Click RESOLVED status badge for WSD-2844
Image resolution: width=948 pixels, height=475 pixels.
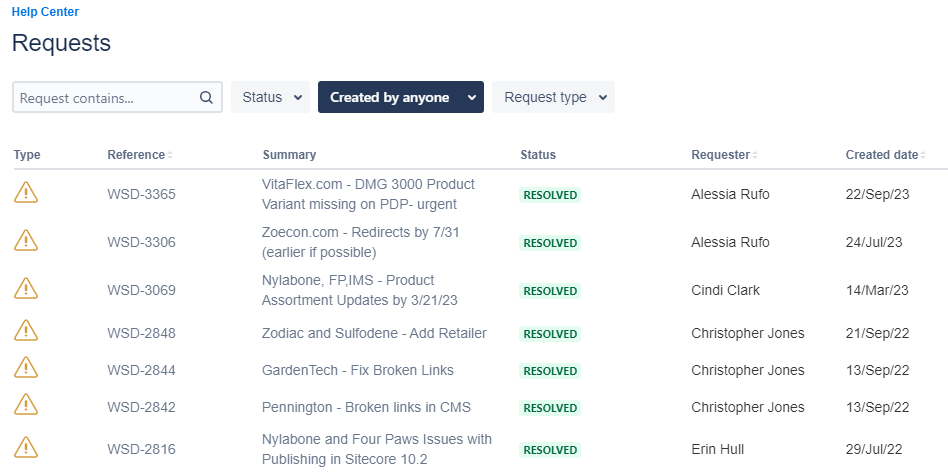[550, 371]
